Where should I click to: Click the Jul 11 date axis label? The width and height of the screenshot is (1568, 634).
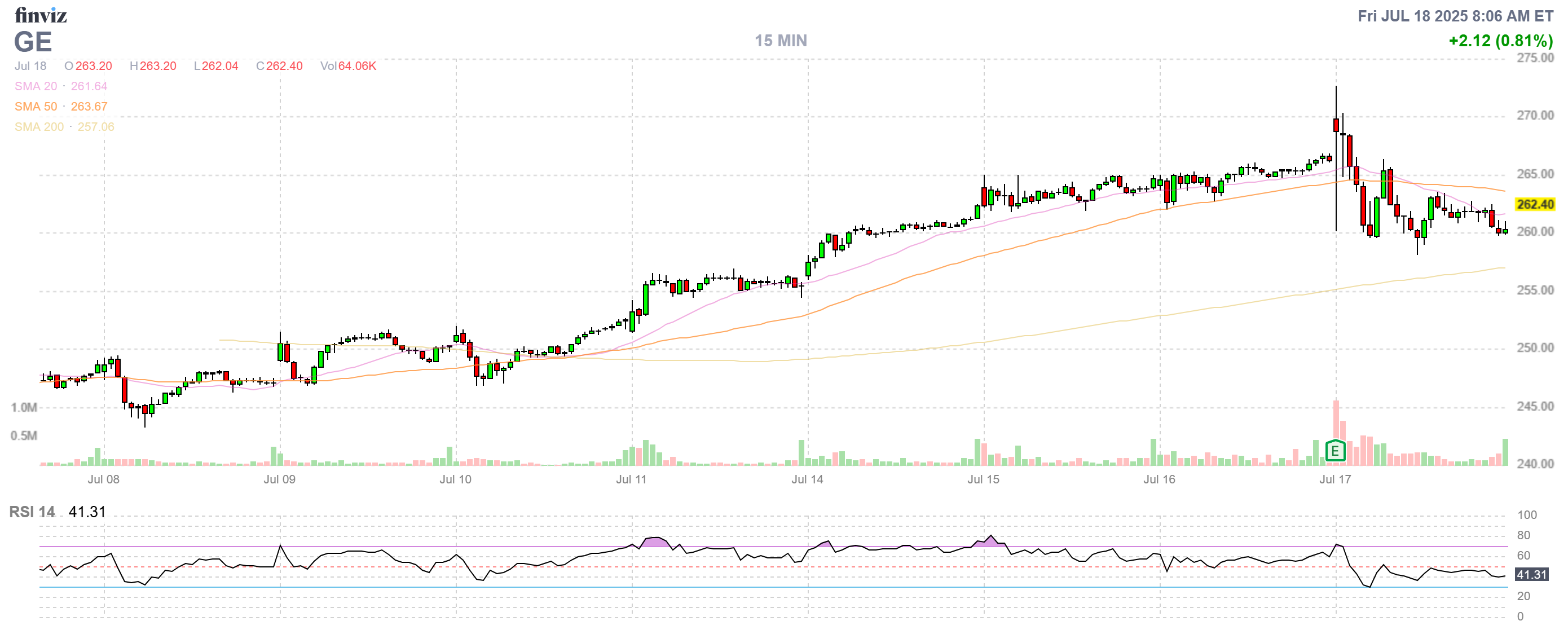[x=631, y=479]
